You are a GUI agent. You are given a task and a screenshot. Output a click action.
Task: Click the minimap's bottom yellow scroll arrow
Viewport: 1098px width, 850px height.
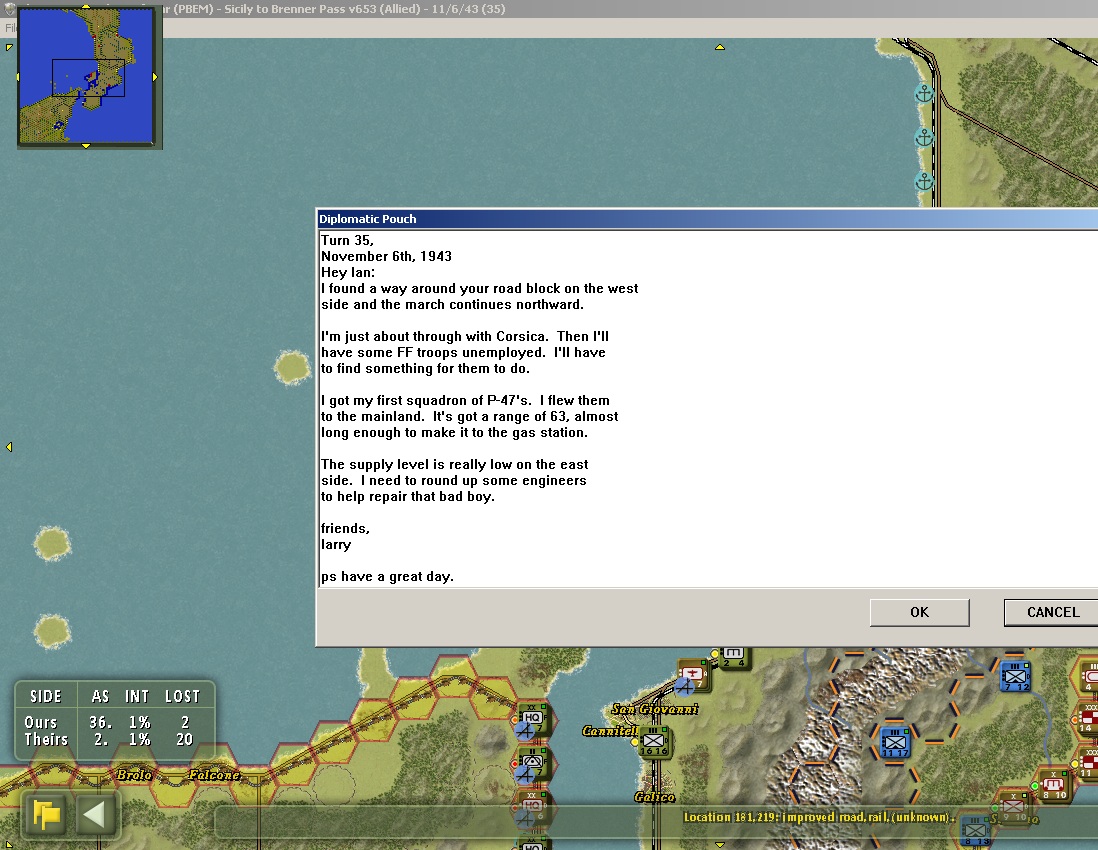click(86, 146)
